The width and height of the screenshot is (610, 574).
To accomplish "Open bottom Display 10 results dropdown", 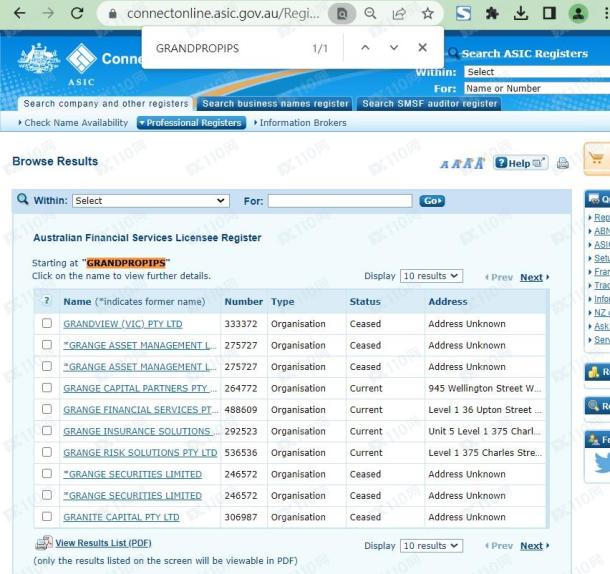I will pyautogui.click(x=431, y=546).
